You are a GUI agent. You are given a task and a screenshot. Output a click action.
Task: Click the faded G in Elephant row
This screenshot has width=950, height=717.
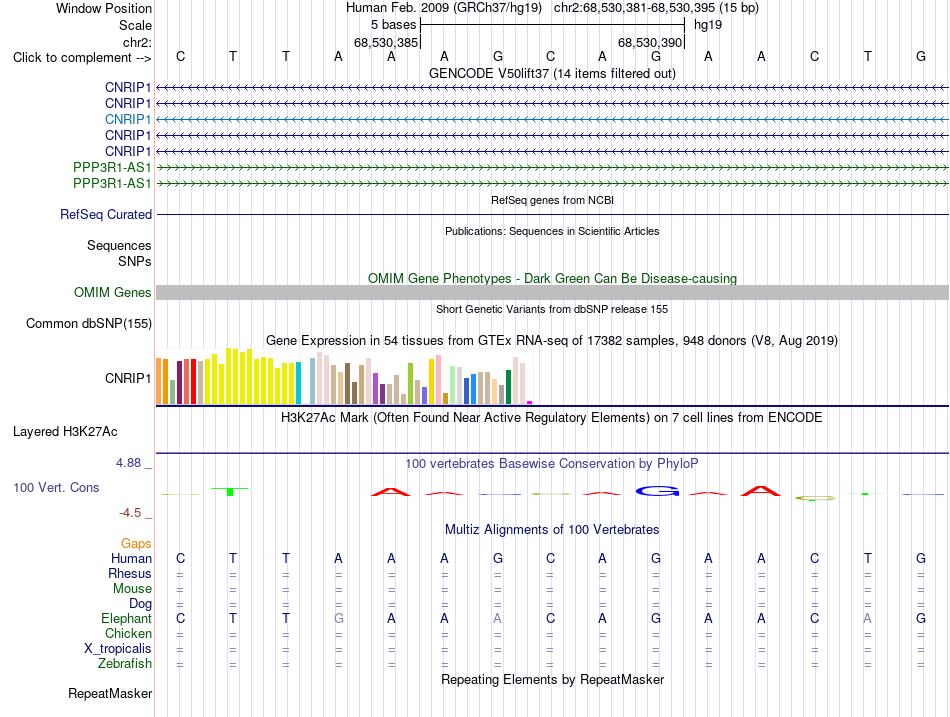coord(339,619)
